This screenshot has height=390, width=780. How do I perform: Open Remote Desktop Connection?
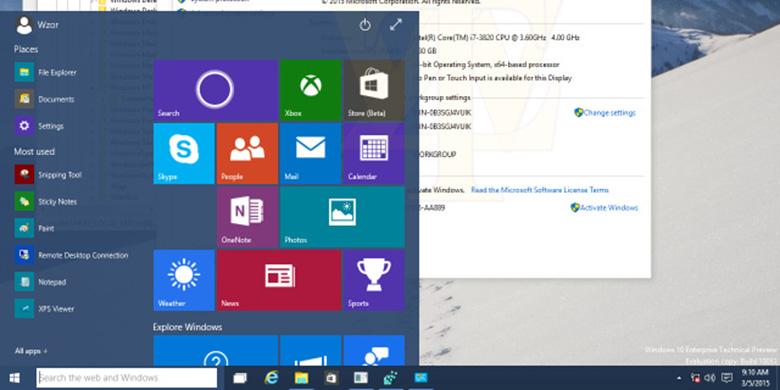click(72, 255)
